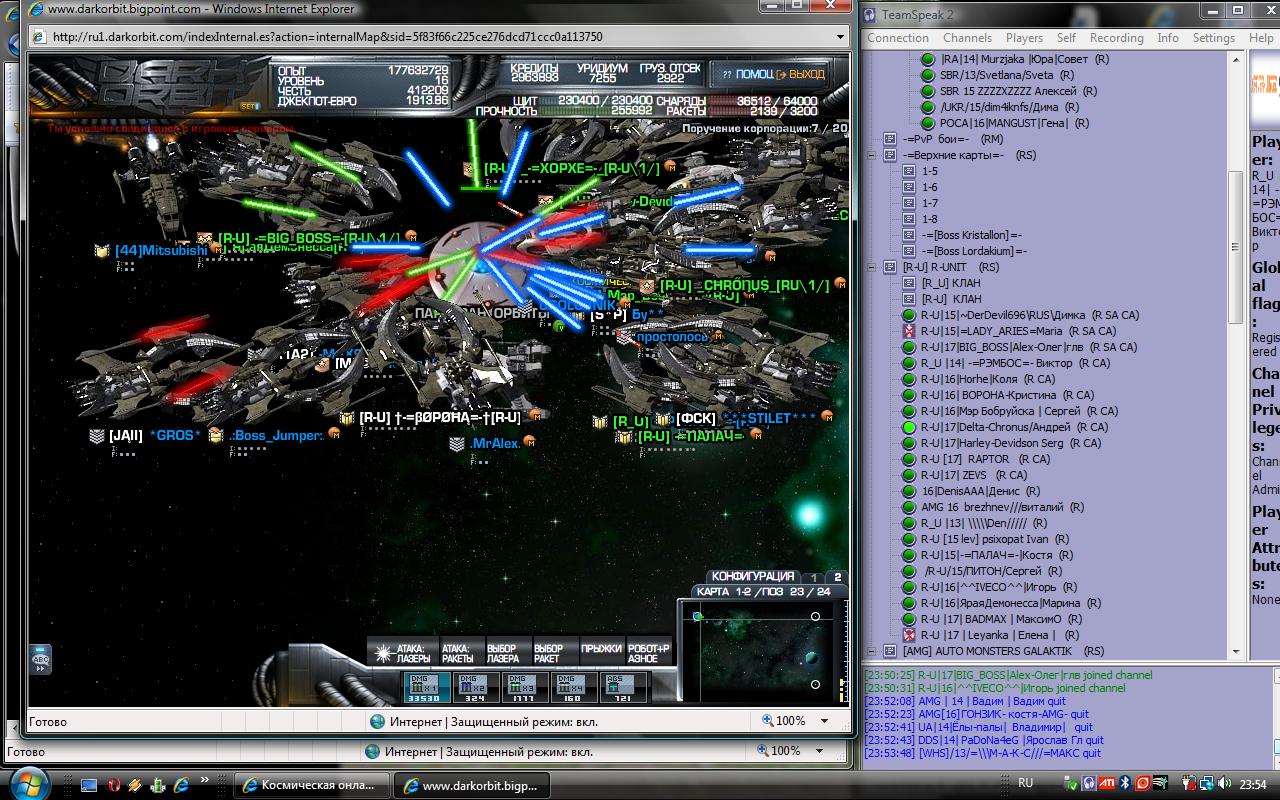Open the chat ABC side icon

pos(41,659)
